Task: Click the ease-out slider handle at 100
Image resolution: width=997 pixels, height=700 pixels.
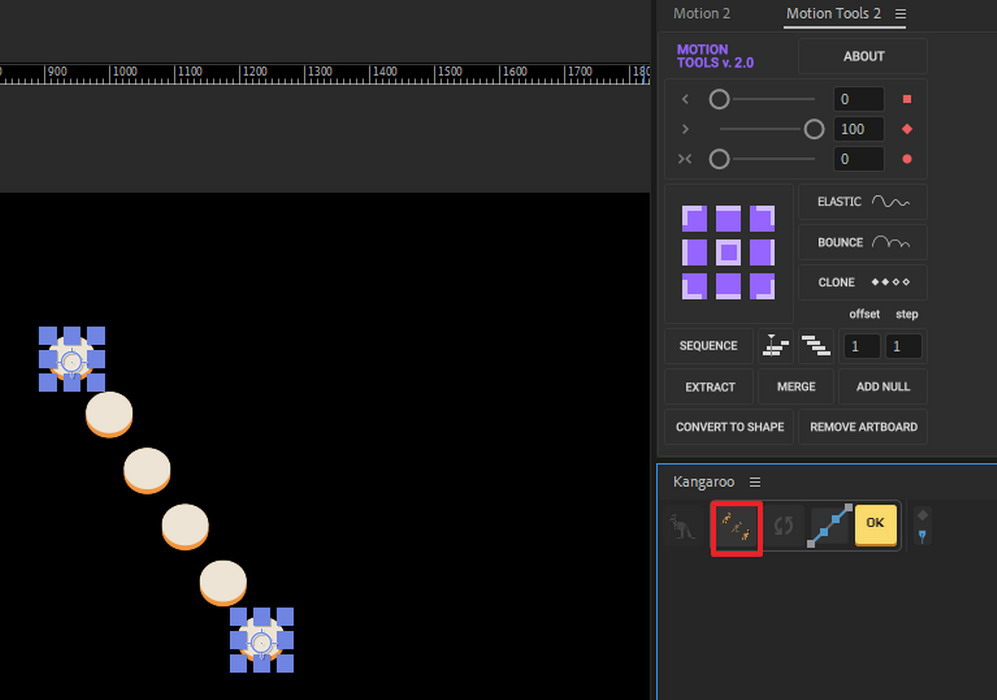Action: [x=814, y=129]
